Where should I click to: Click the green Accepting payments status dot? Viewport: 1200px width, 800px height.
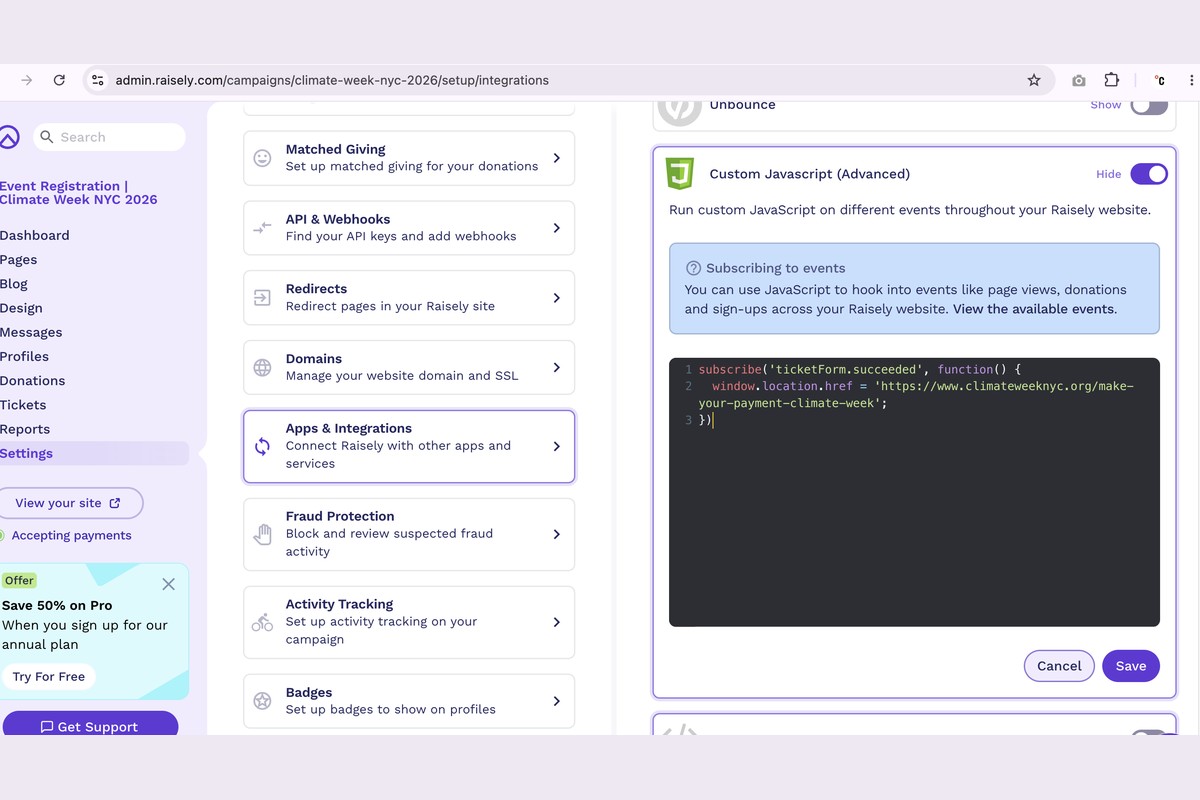[x=2, y=535]
